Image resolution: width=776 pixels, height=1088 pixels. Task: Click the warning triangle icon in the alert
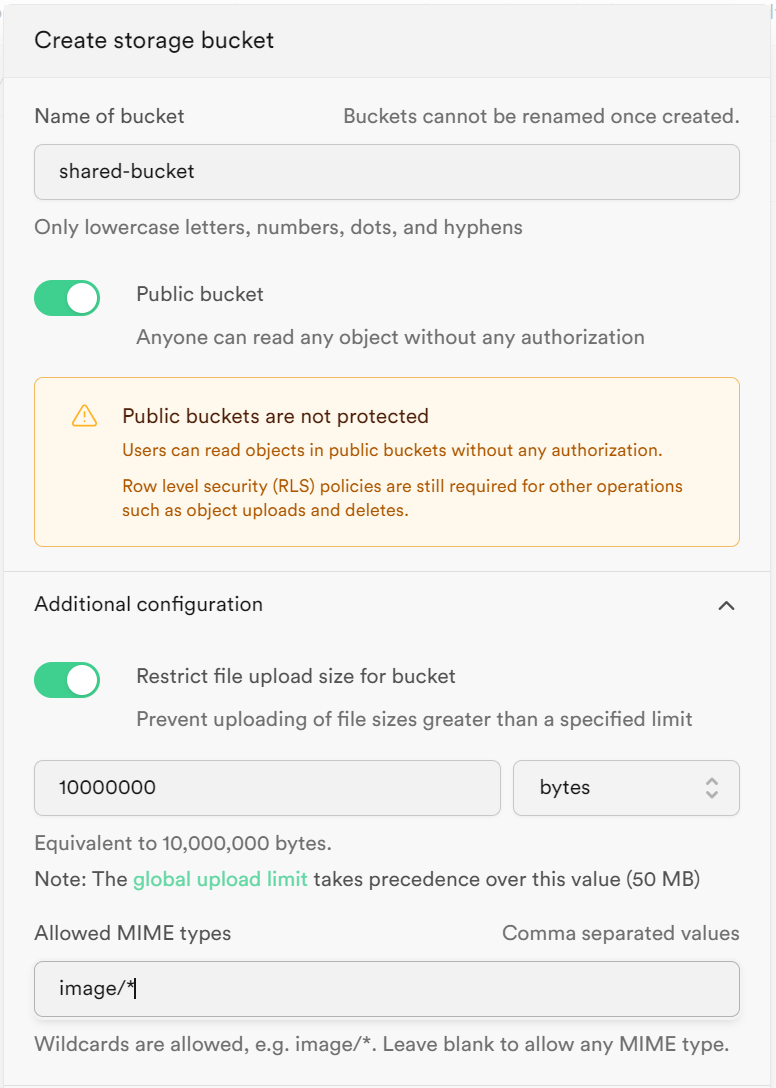point(85,416)
